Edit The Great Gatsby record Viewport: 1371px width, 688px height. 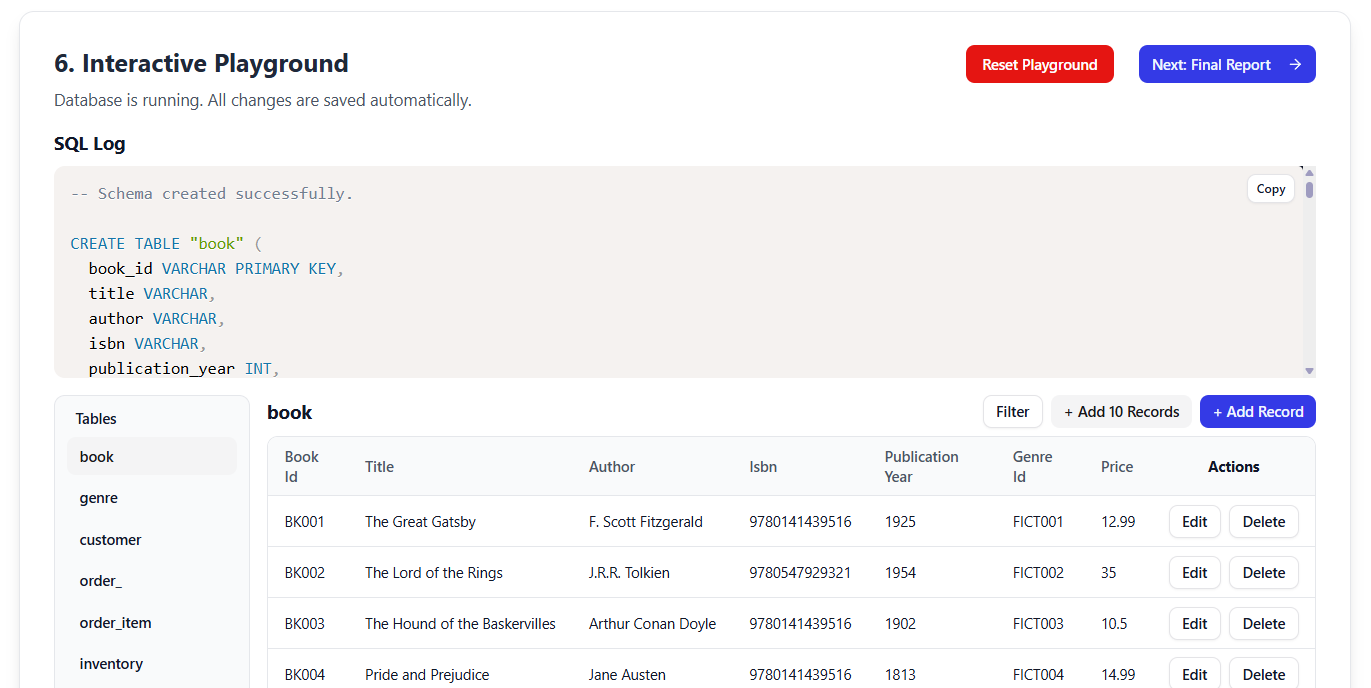point(1194,522)
